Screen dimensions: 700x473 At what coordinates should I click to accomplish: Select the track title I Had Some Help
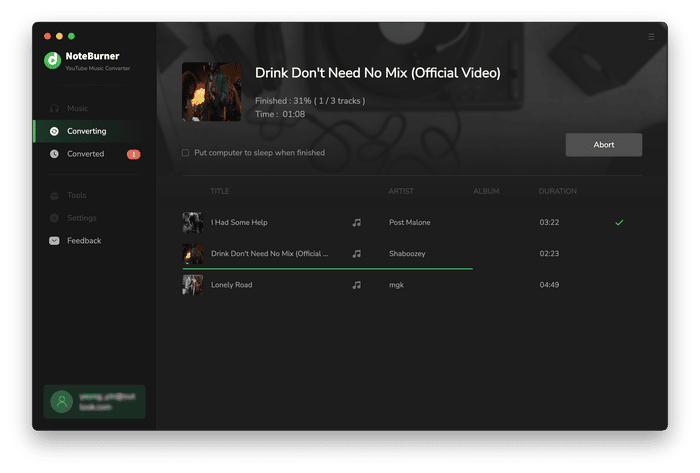click(239, 222)
